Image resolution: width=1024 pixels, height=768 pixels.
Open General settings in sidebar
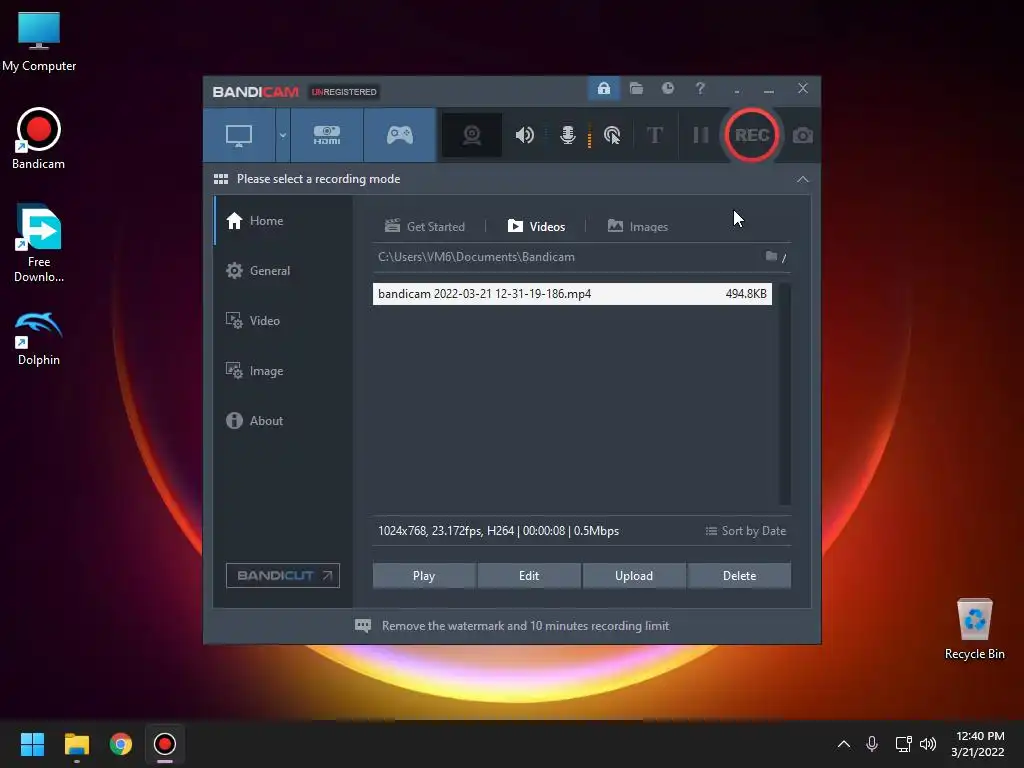tap(283, 270)
